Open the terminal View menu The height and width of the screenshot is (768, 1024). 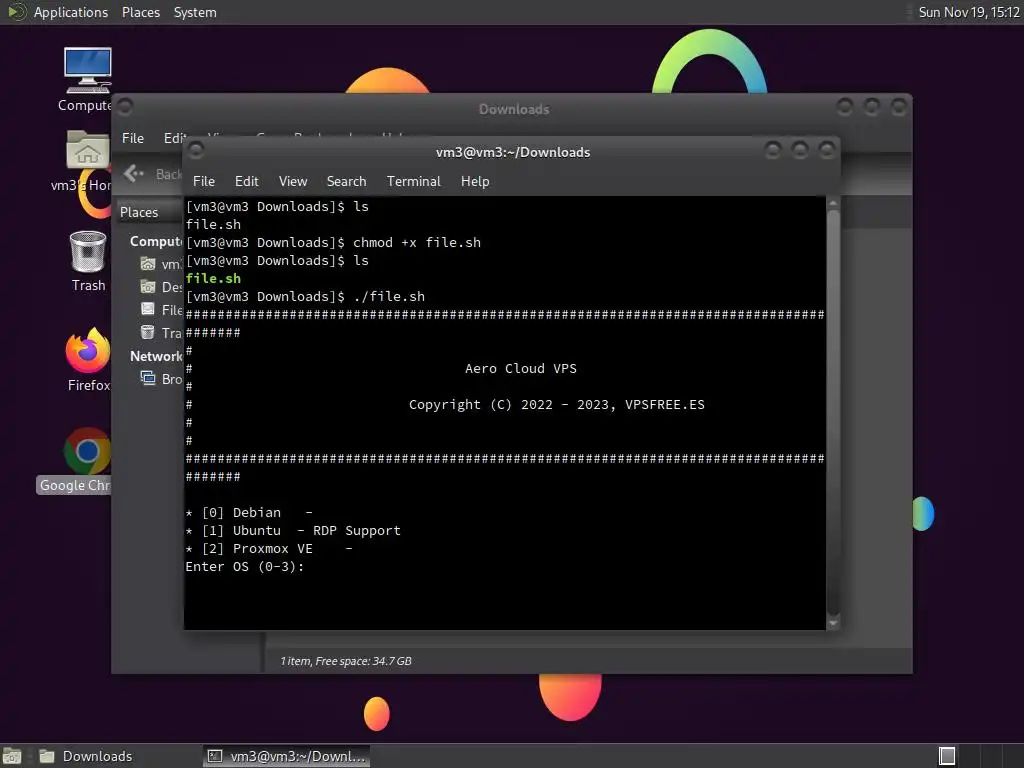(293, 181)
